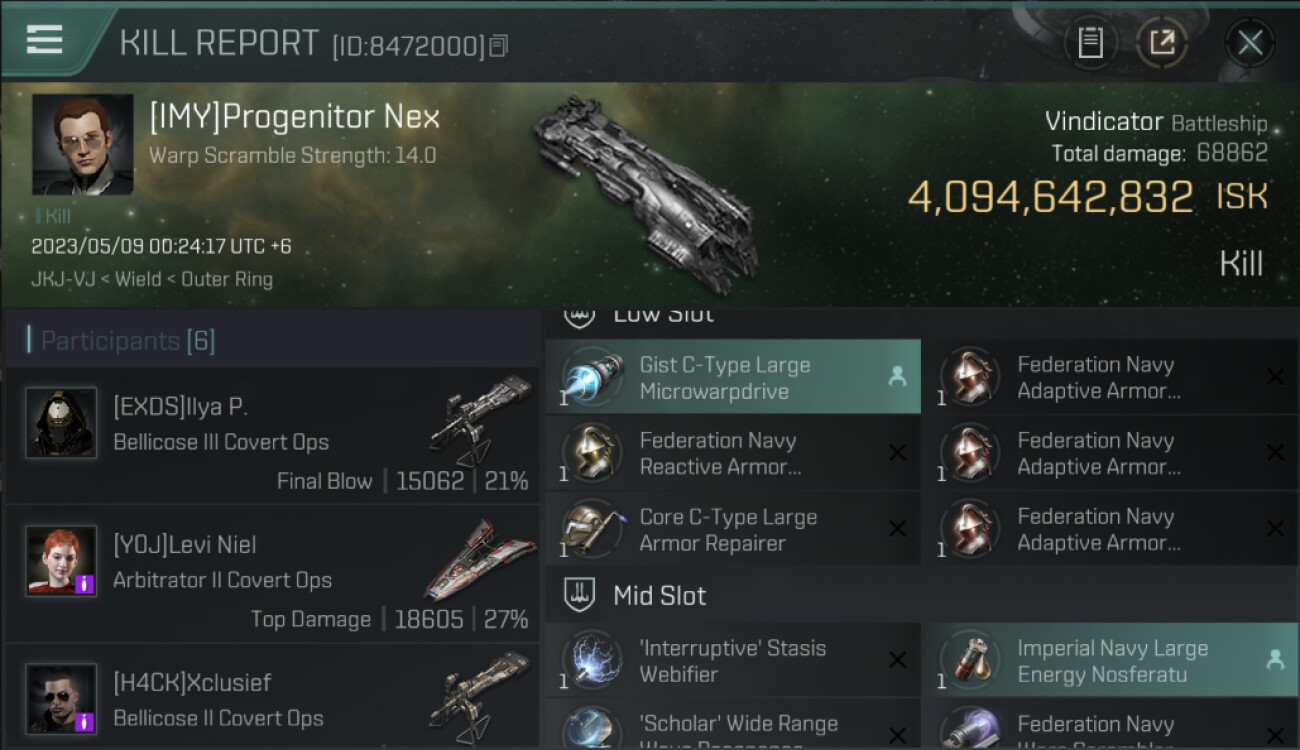
Task: Open Progenitor Nex pilot portrait
Action: click(x=83, y=145)
